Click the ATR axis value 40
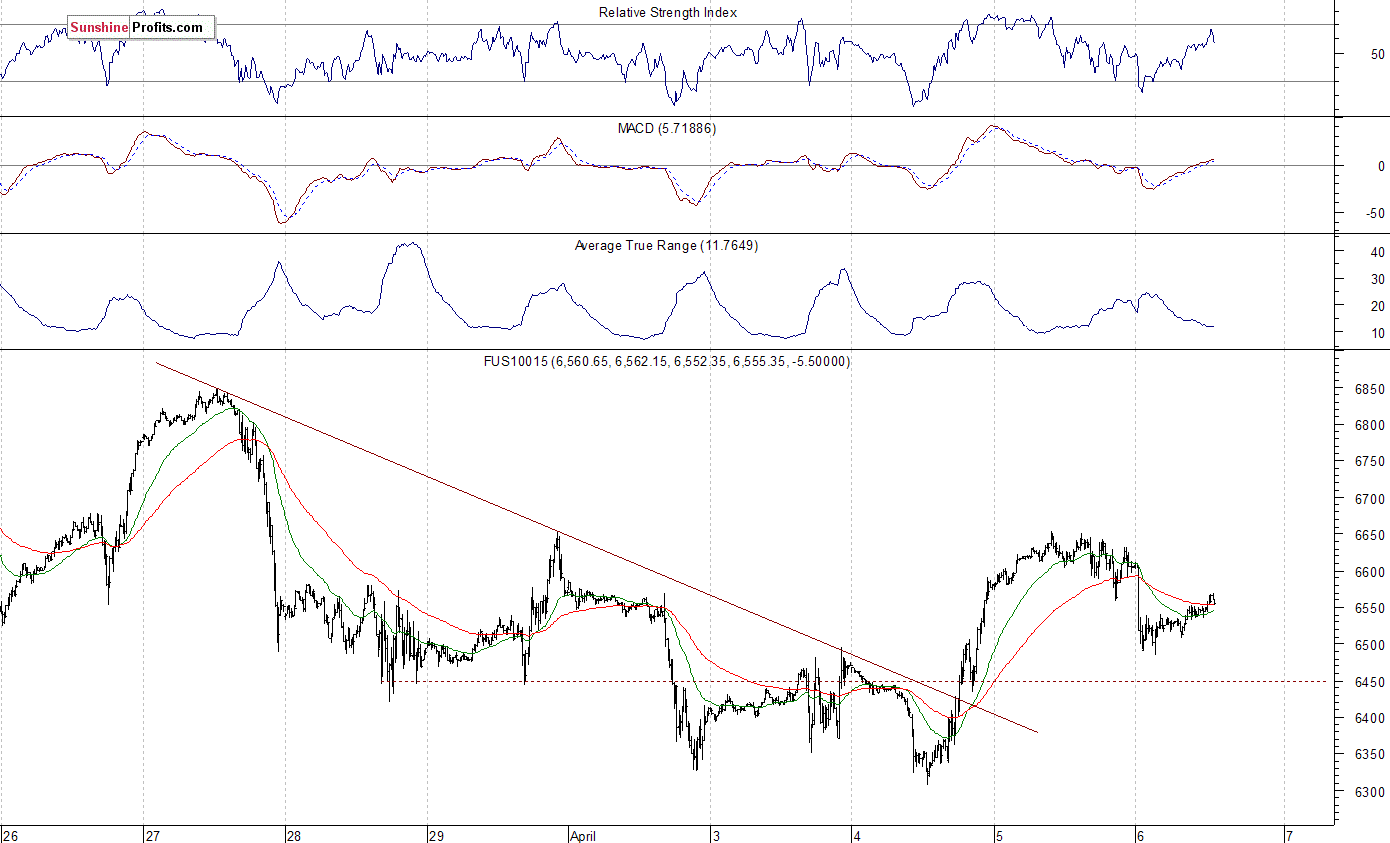The width and height of the screenshot is (1390, 843). pos(1377,252)
